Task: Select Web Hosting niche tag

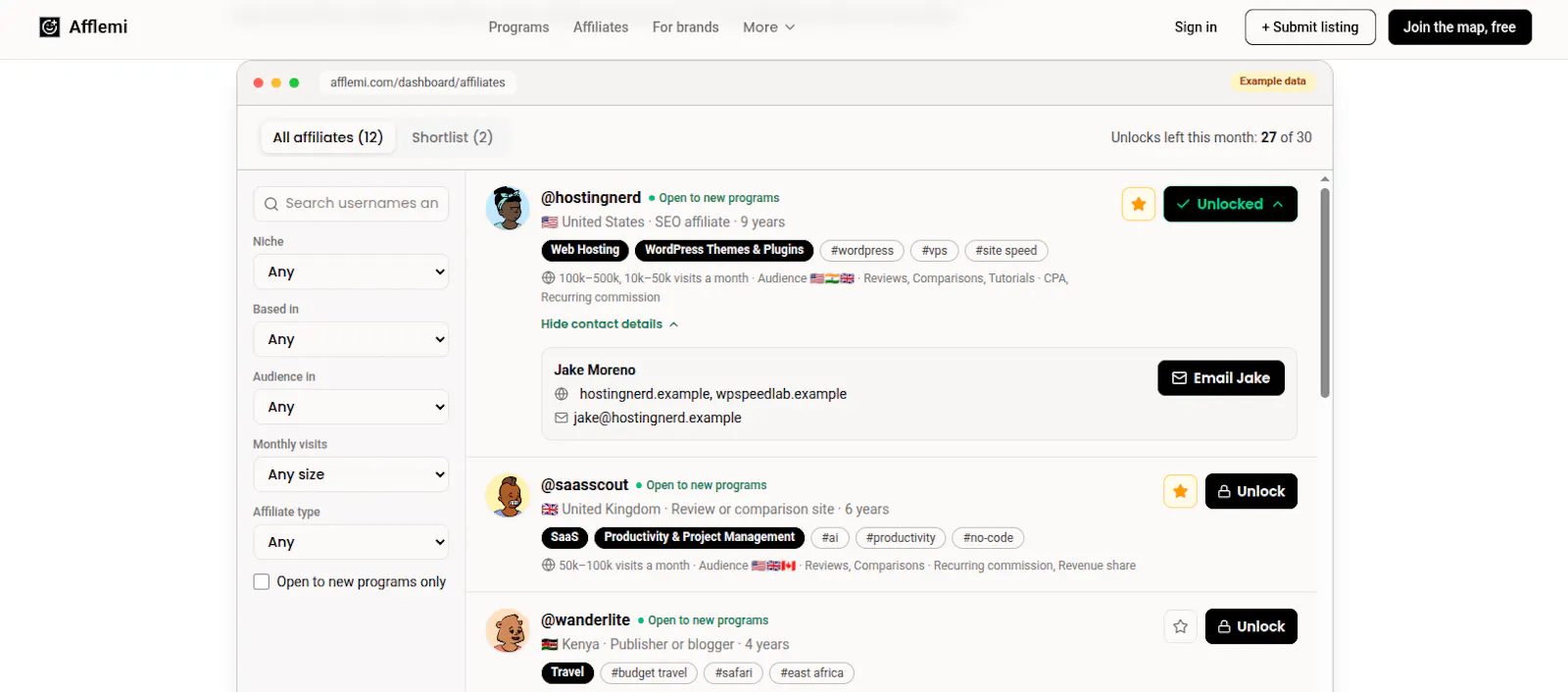Action: click(585, 250)
